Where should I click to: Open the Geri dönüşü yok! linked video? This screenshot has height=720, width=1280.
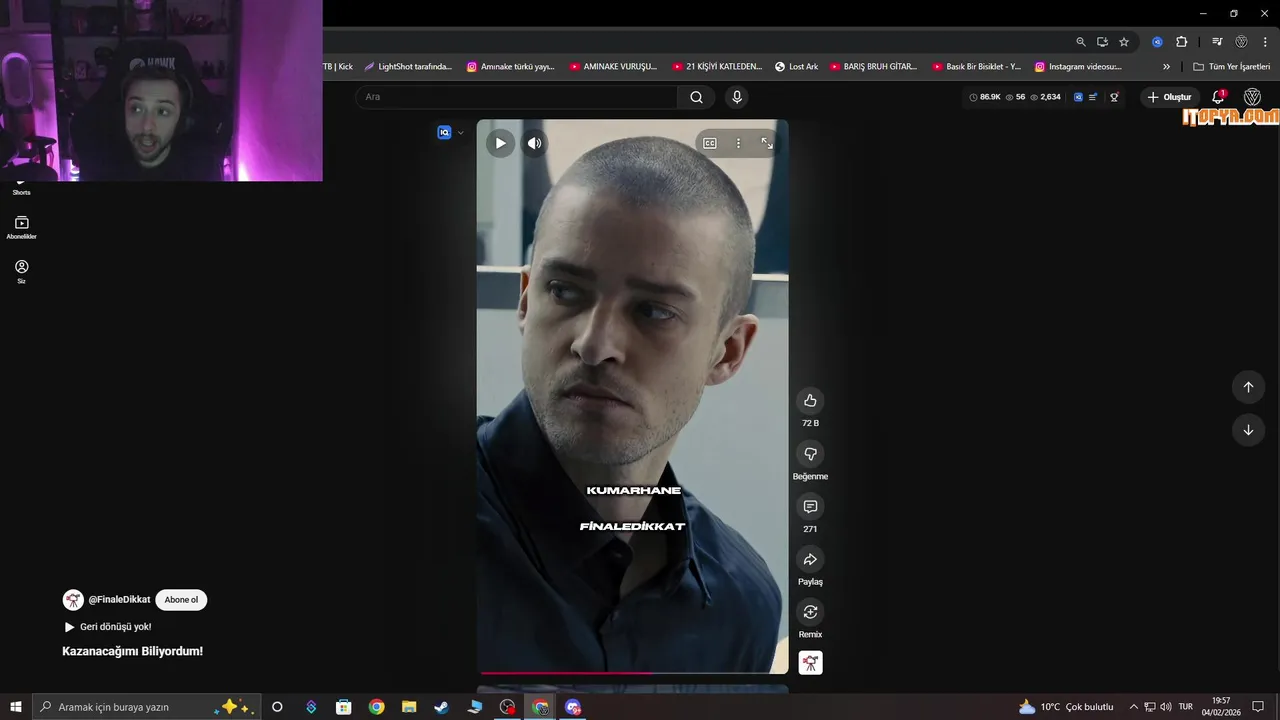coord(108,627)
